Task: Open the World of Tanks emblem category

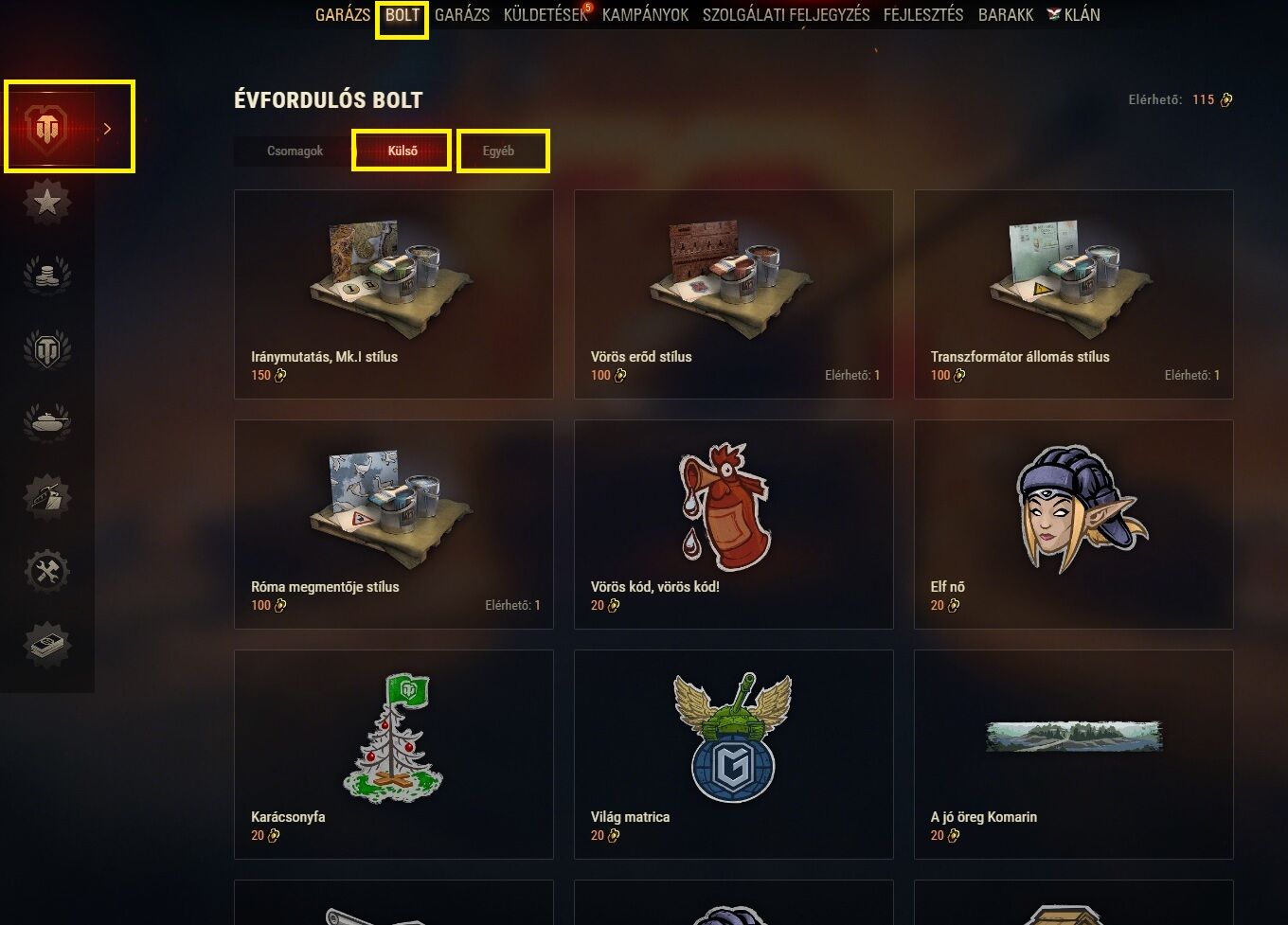Action: pos(47,349)
